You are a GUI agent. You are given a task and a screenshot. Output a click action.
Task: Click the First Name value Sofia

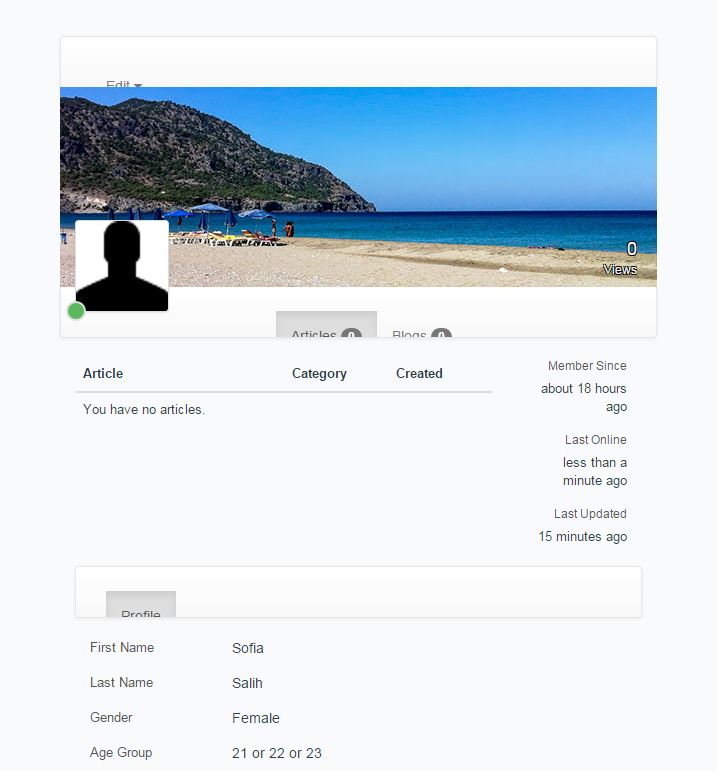point(248,648)
